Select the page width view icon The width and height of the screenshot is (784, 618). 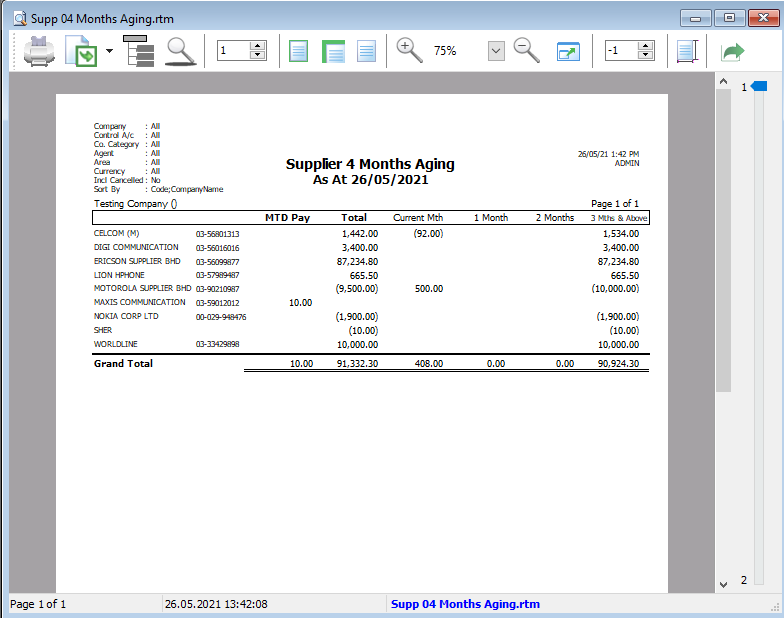pos(332,50)
